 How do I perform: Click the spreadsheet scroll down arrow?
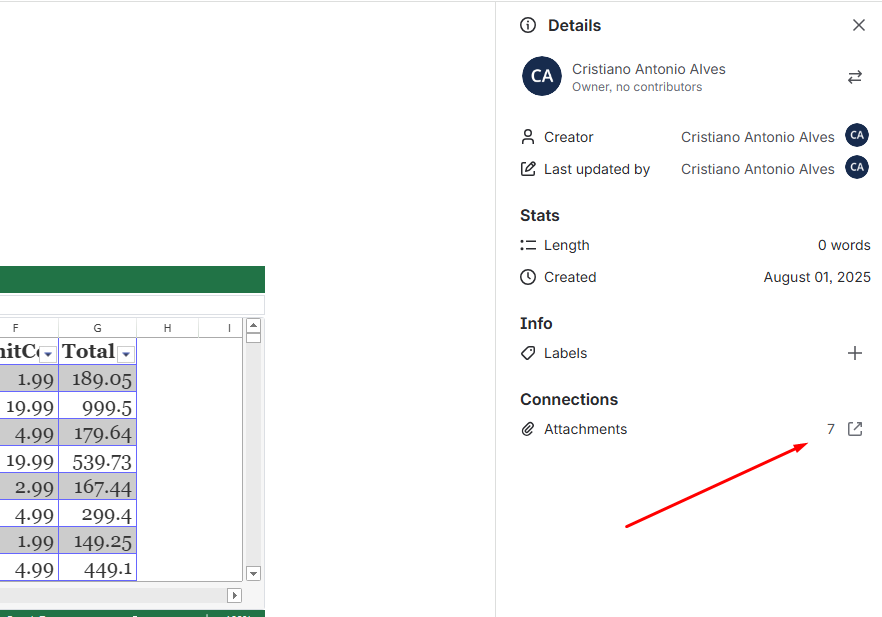[253, 573]
